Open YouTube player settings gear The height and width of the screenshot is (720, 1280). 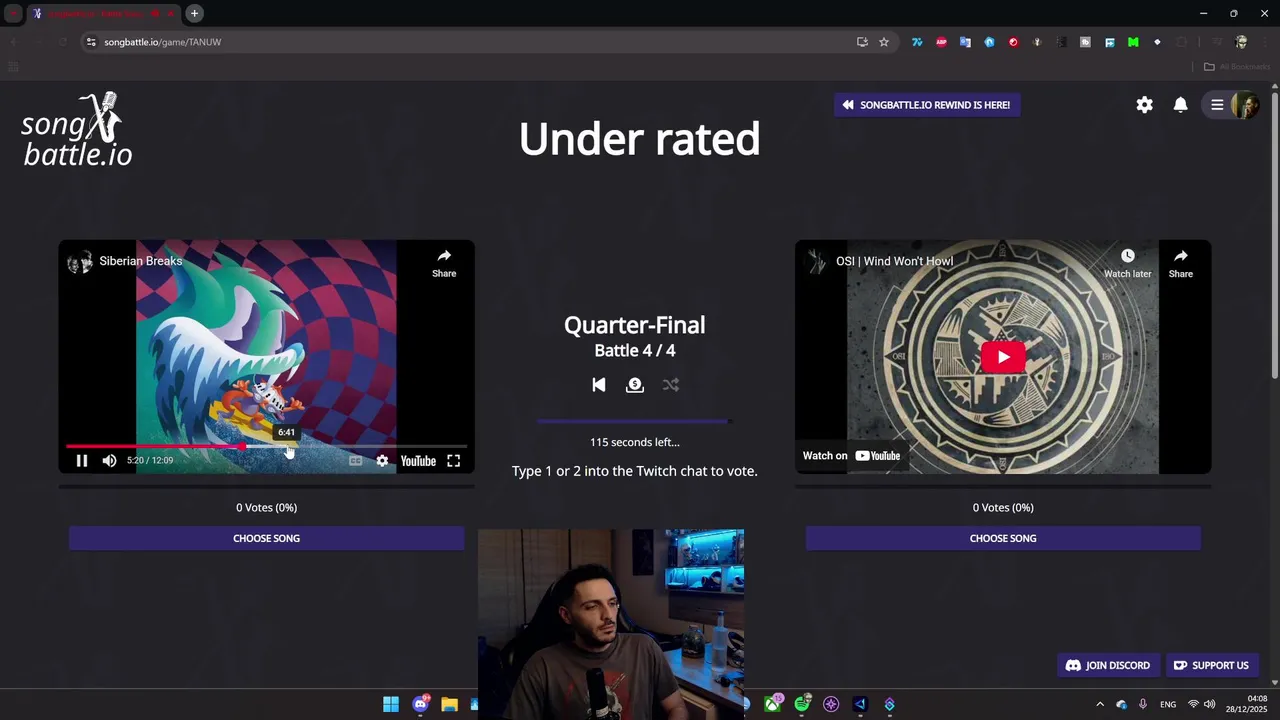[382, 461]
